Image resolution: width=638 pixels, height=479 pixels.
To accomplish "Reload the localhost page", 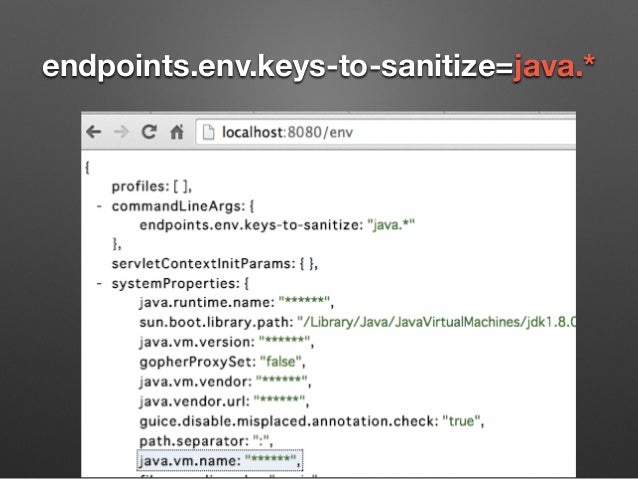I will [x=149, y=132].
